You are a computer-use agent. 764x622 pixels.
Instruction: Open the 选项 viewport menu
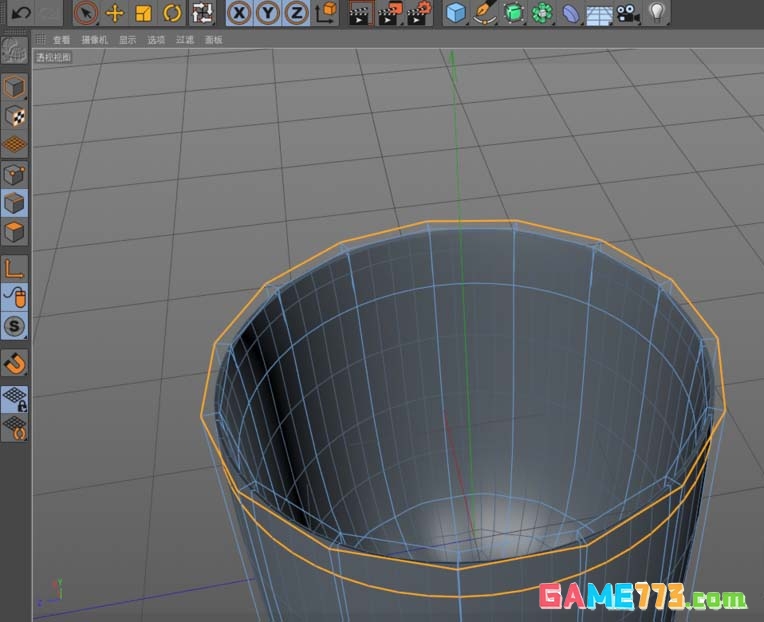156,40
